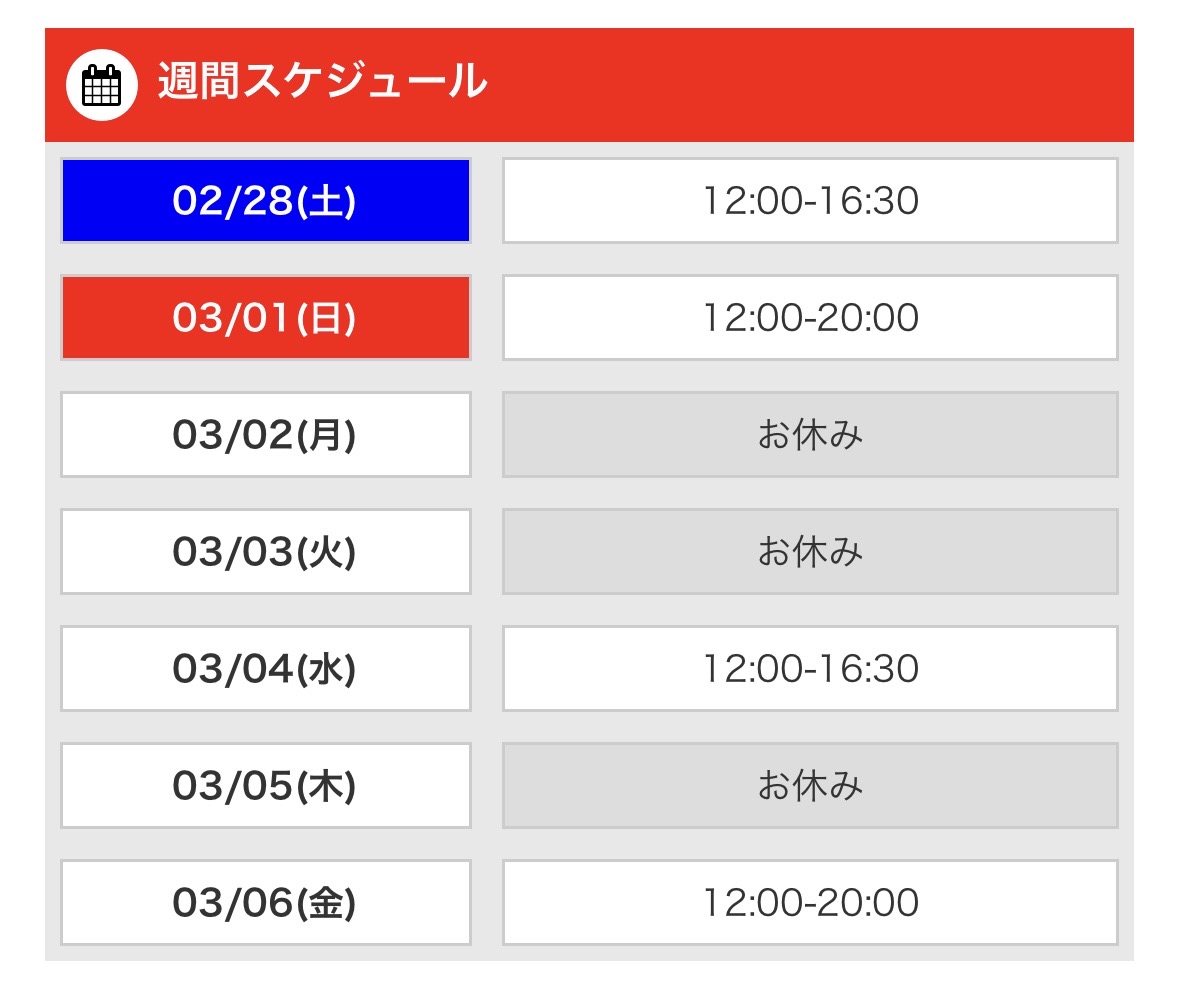
Task: Click the お休み cell for 03/03 Tuesday
Action: click(809, 551)
